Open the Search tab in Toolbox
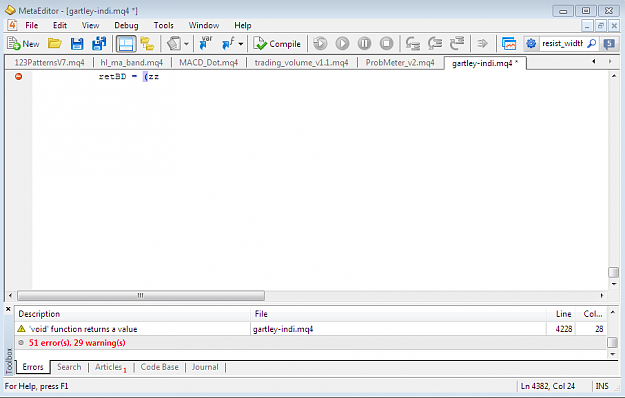 (x=69, y=367)
